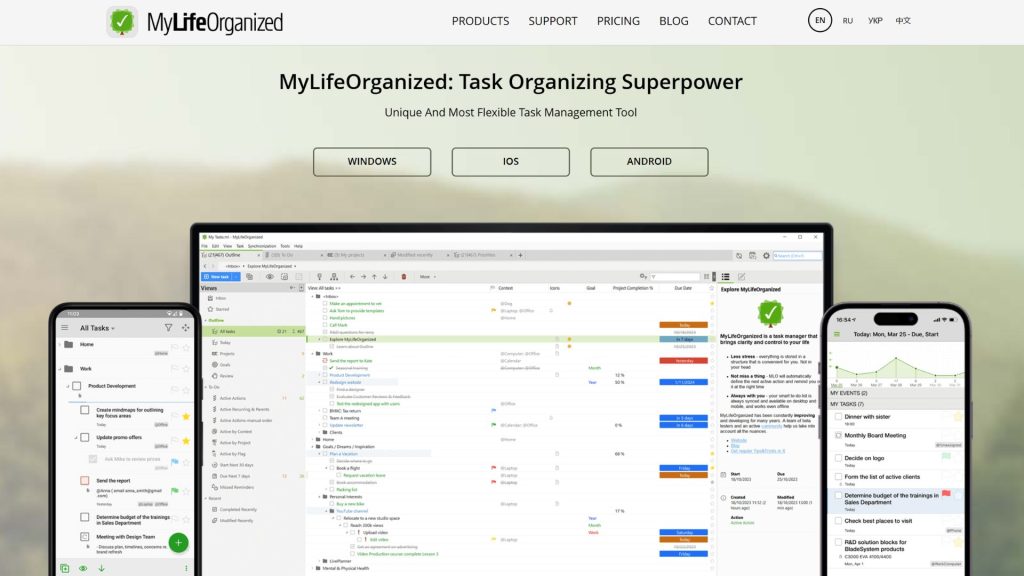Expand Product Development in desktop outline

click(319, 375)
